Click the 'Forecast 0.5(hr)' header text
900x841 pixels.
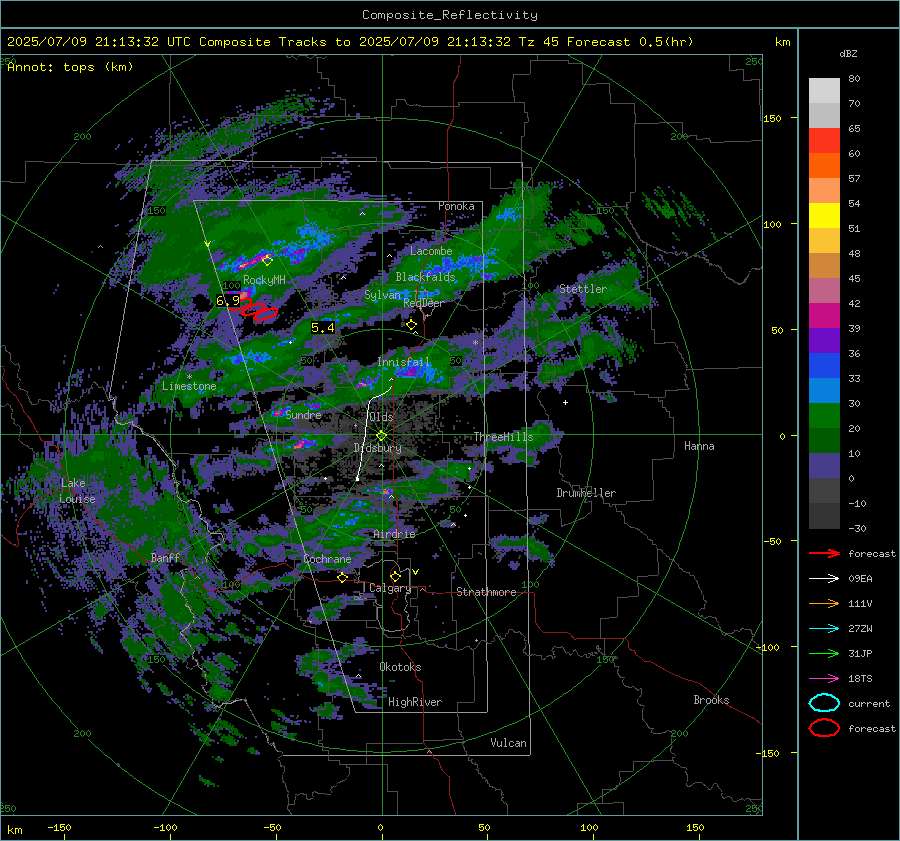click(630, 42)
